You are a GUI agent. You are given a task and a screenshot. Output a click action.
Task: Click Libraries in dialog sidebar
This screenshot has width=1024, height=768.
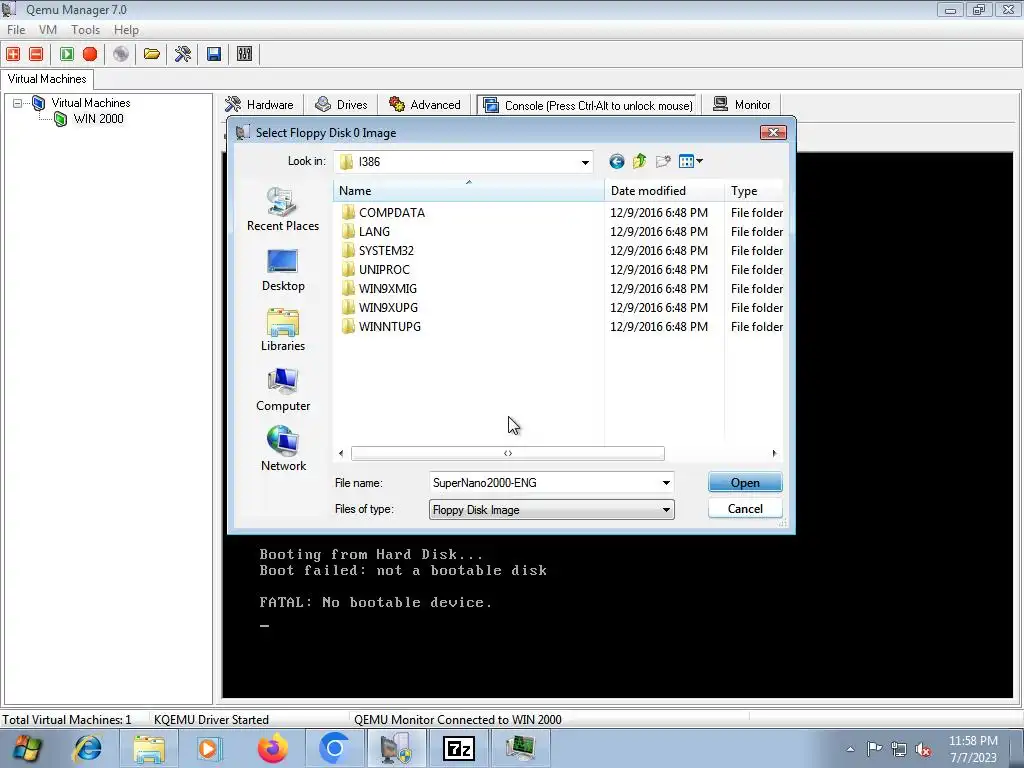pyautogui.click(x=283, y=330)
